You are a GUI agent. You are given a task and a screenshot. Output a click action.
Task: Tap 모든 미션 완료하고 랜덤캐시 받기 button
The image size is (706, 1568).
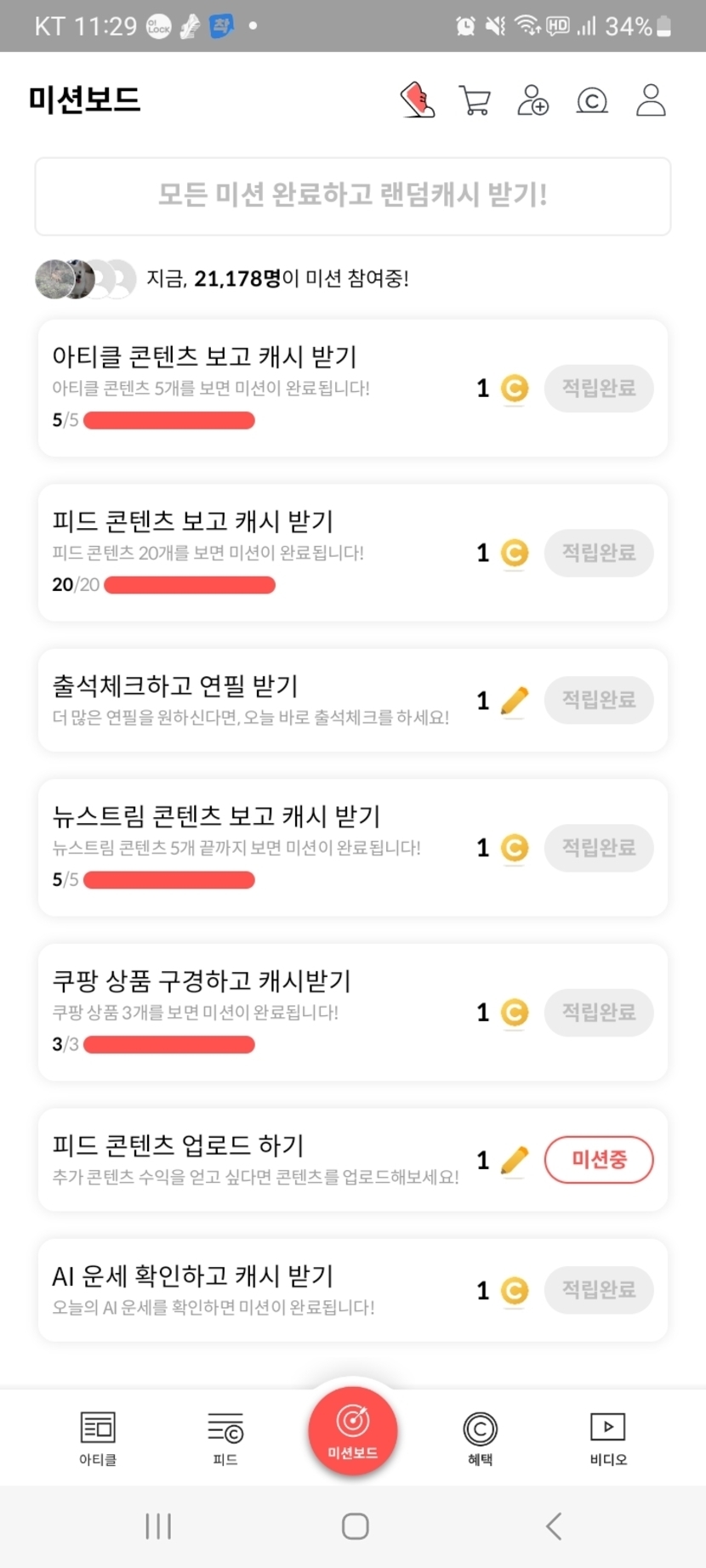tap(353, 196)
